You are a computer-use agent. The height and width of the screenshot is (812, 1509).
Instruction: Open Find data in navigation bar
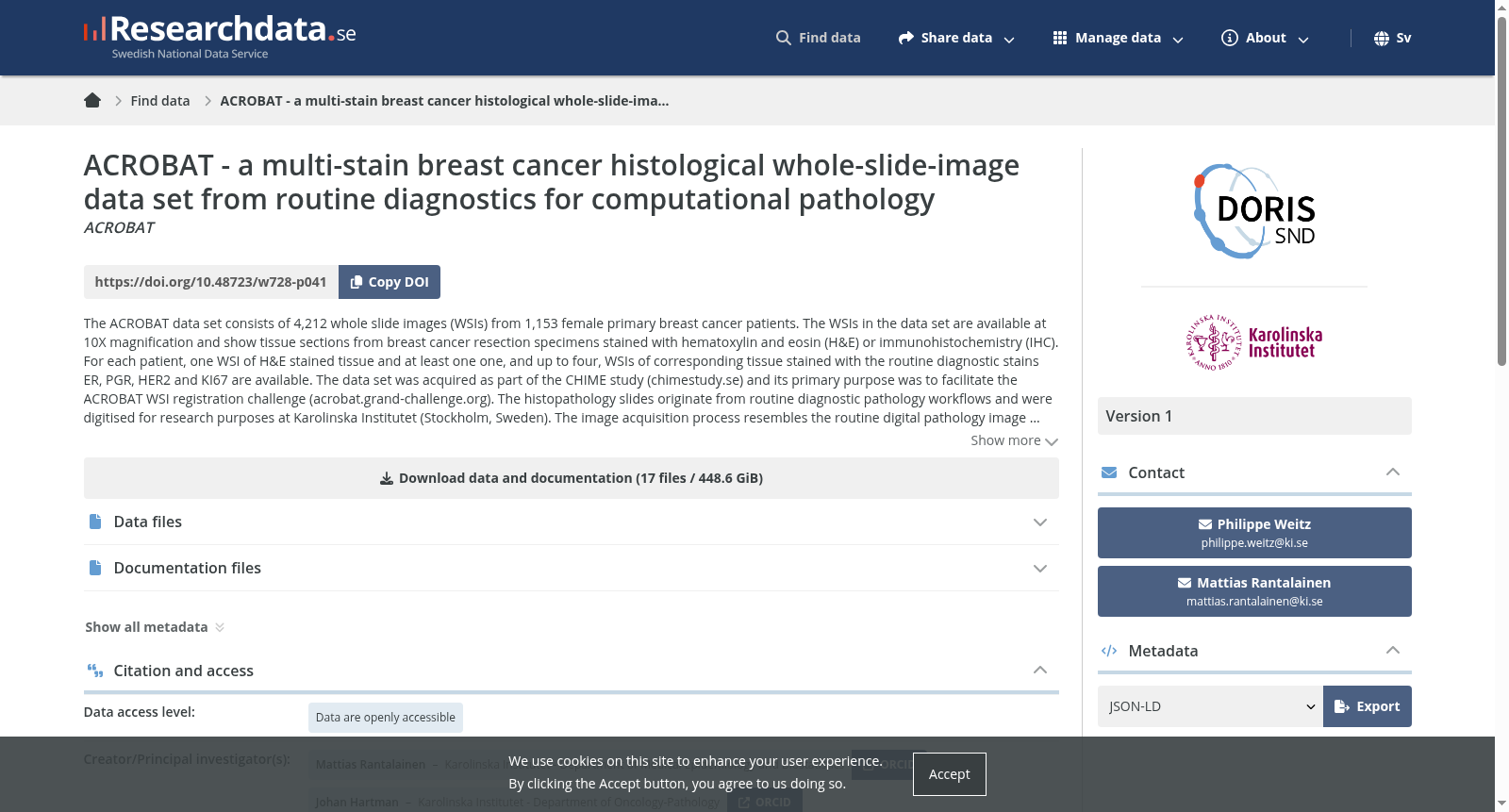click(818, 38)
